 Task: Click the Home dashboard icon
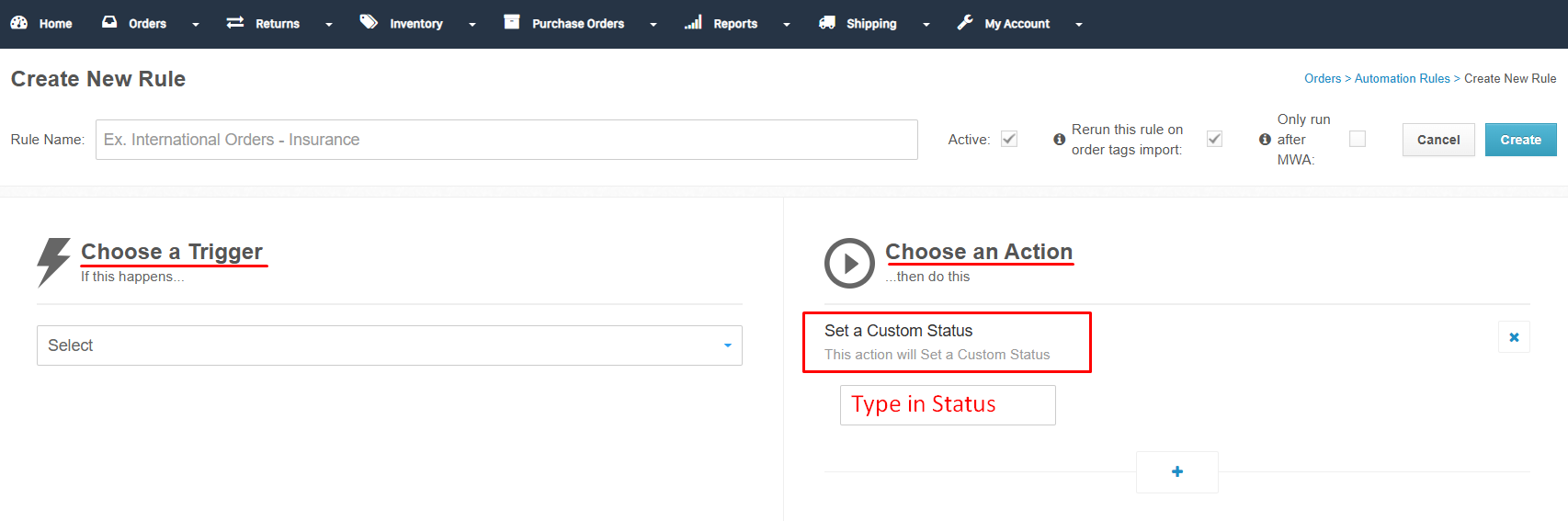(x=18, y=23)
